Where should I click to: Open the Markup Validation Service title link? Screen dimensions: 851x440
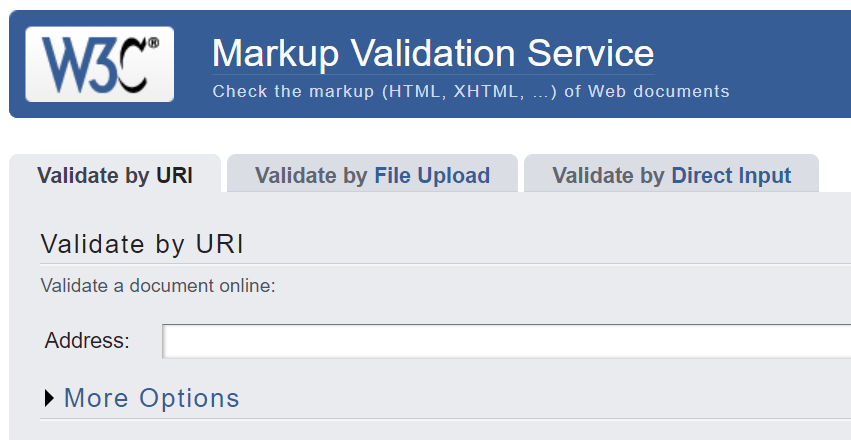click(x=433, y=53)
